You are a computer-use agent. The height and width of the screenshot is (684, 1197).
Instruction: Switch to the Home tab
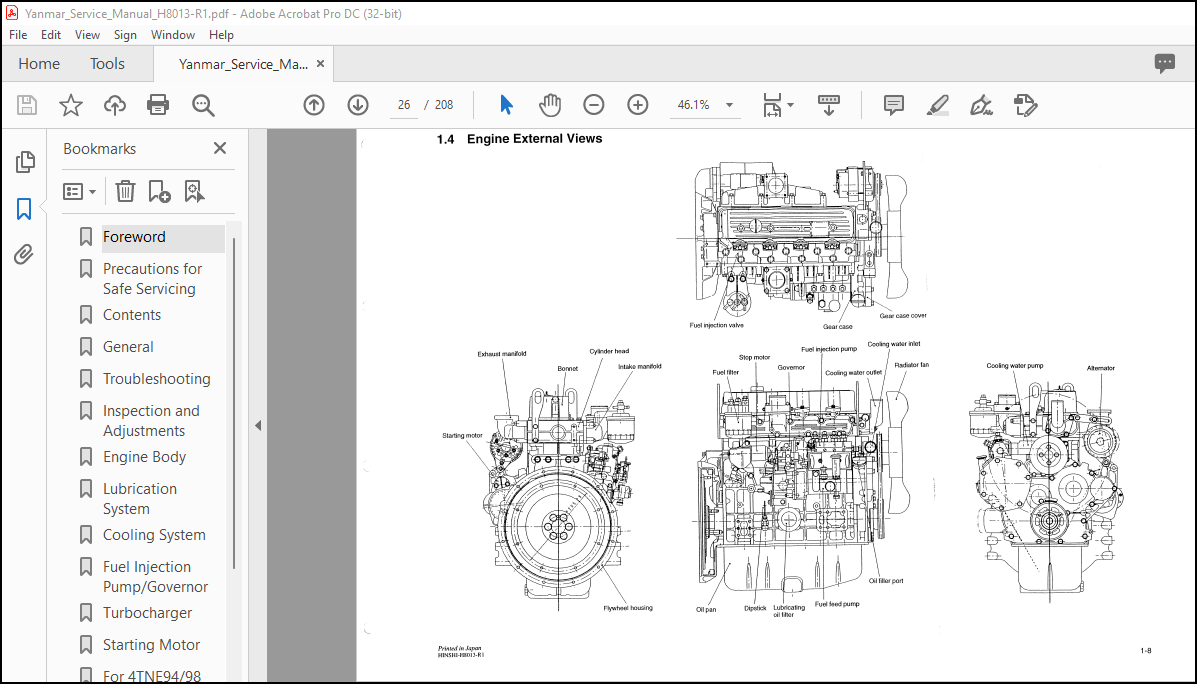pyautogui.click(x=39, y=63)
